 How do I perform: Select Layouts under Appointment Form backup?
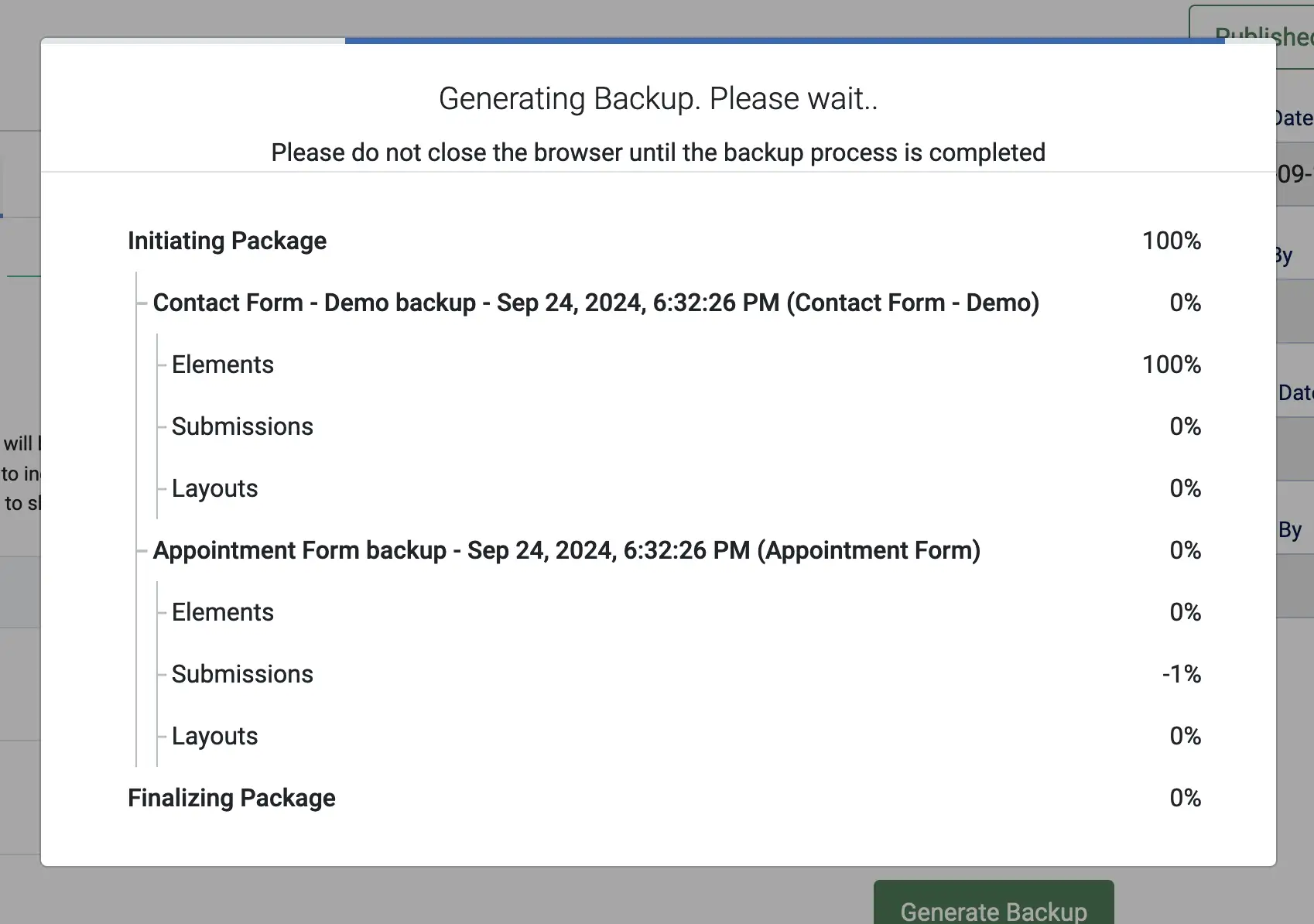tap(214, 736)
